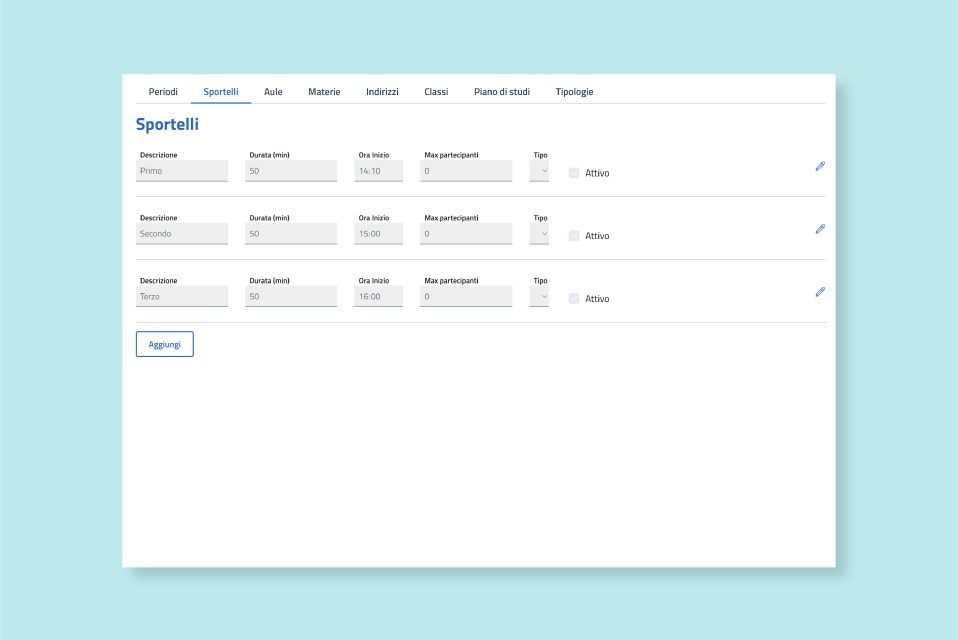The height and width of the screenshot is (640, 958).
Task: Click the Descrizione field containing Secondo
Action: pyautogui.click(x=182, y=234)
